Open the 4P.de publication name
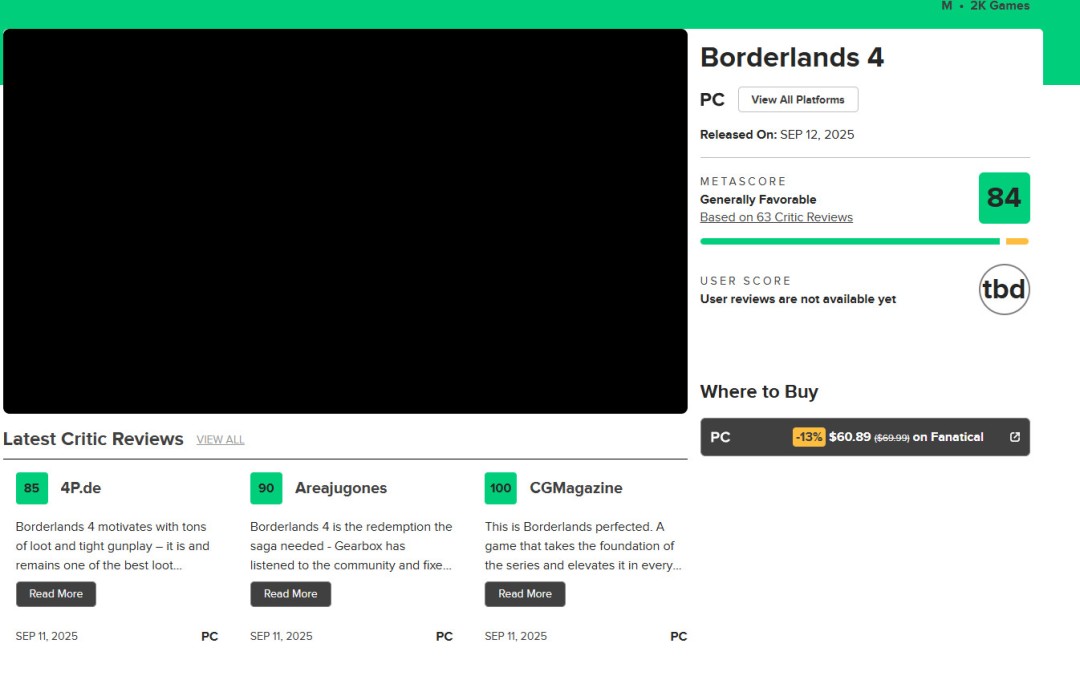The image size is (1080, 680). pyautogui.click(x=81, y=488)
